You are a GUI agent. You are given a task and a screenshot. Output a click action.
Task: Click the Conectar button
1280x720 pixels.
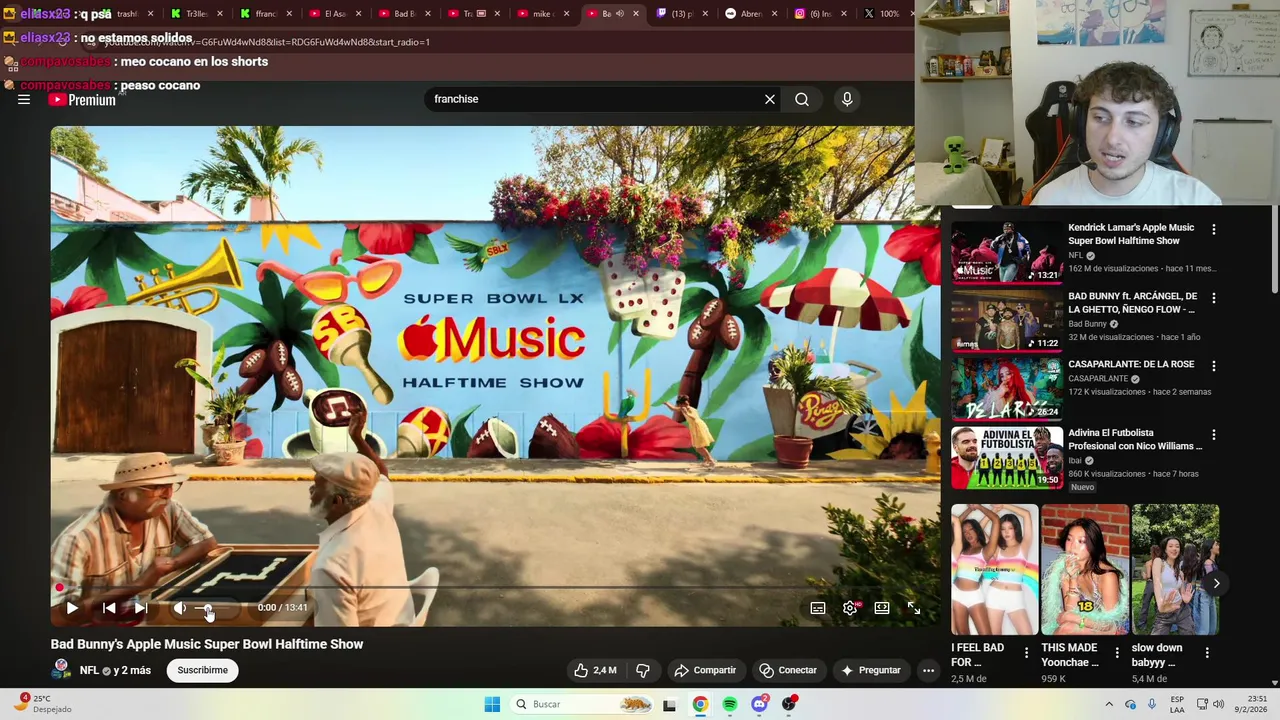788,670
